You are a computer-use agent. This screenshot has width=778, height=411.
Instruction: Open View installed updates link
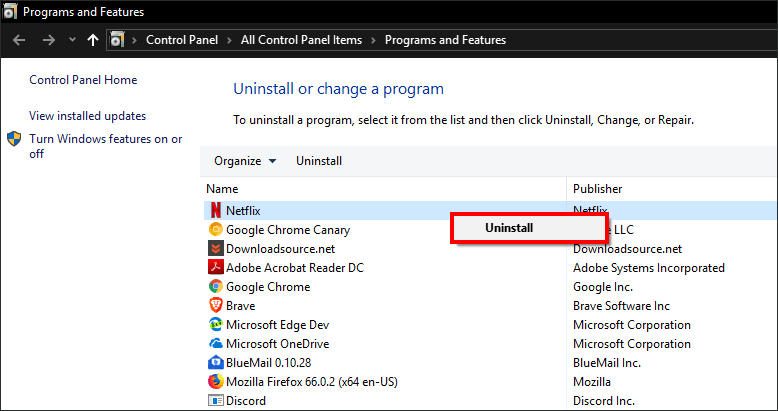88,116
